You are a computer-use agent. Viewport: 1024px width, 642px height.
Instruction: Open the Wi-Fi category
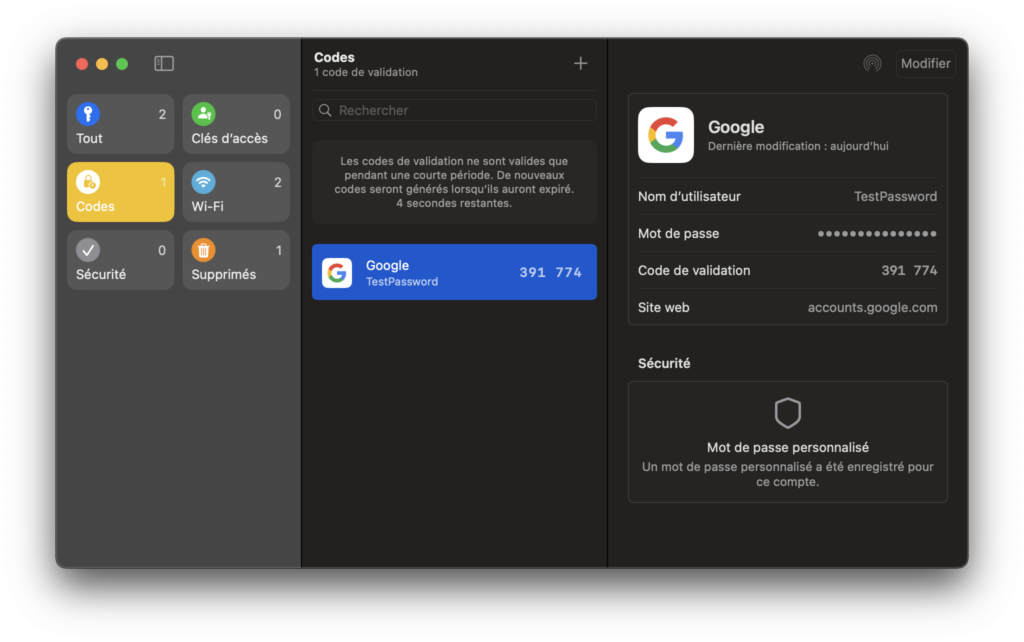[x=236, y=192]
